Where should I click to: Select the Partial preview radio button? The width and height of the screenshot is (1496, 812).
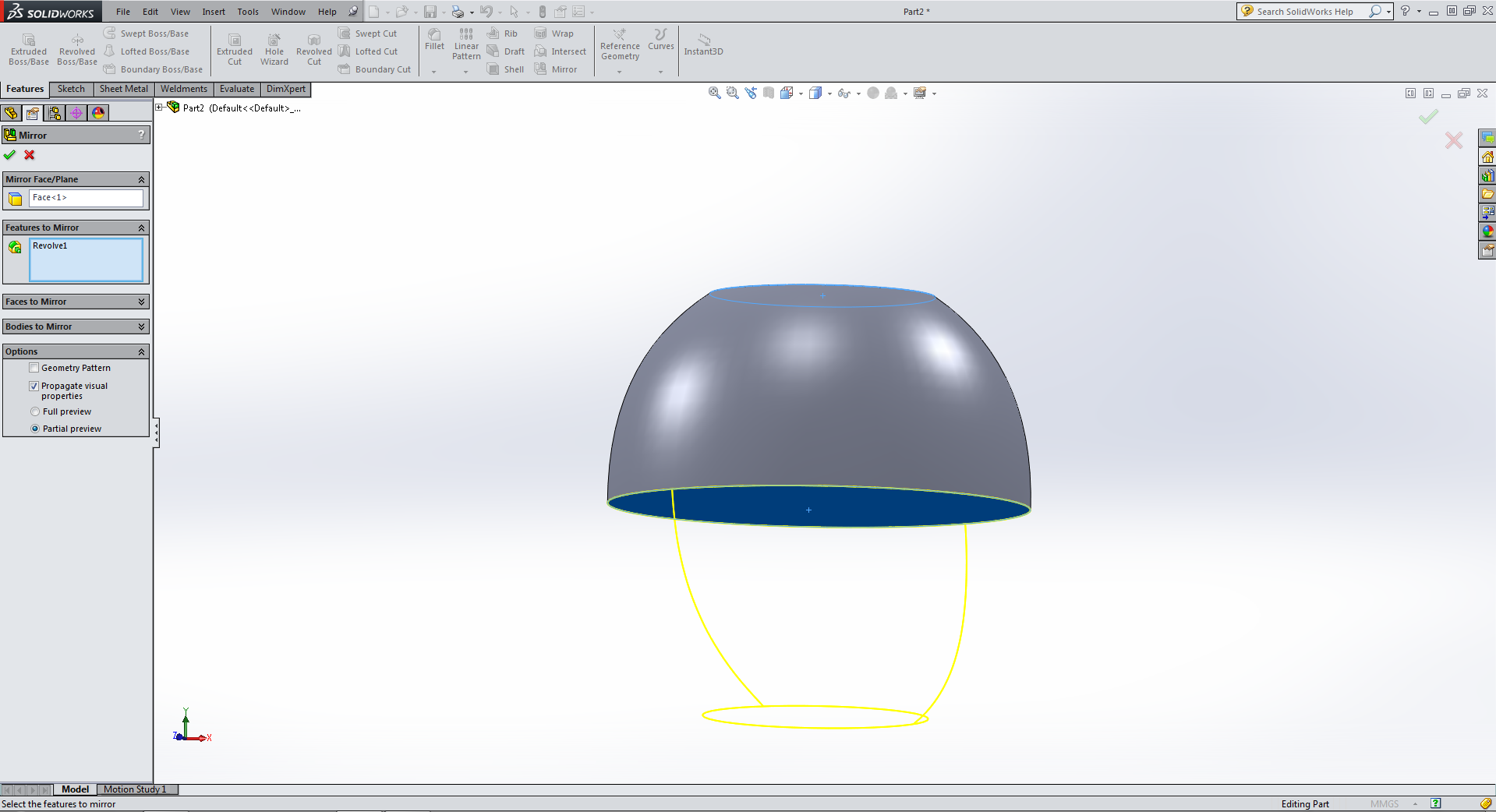tap(35, 429)
